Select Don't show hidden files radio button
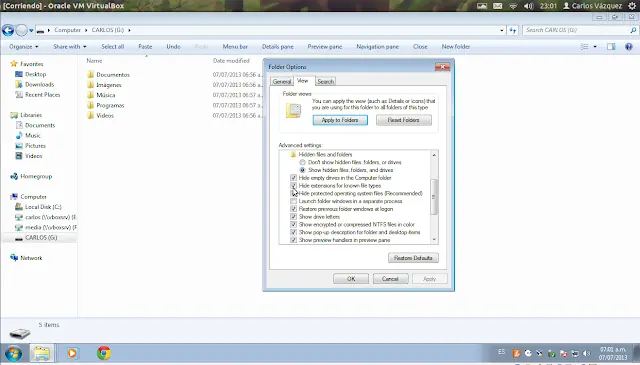640x365 pixels. (302, 162)
